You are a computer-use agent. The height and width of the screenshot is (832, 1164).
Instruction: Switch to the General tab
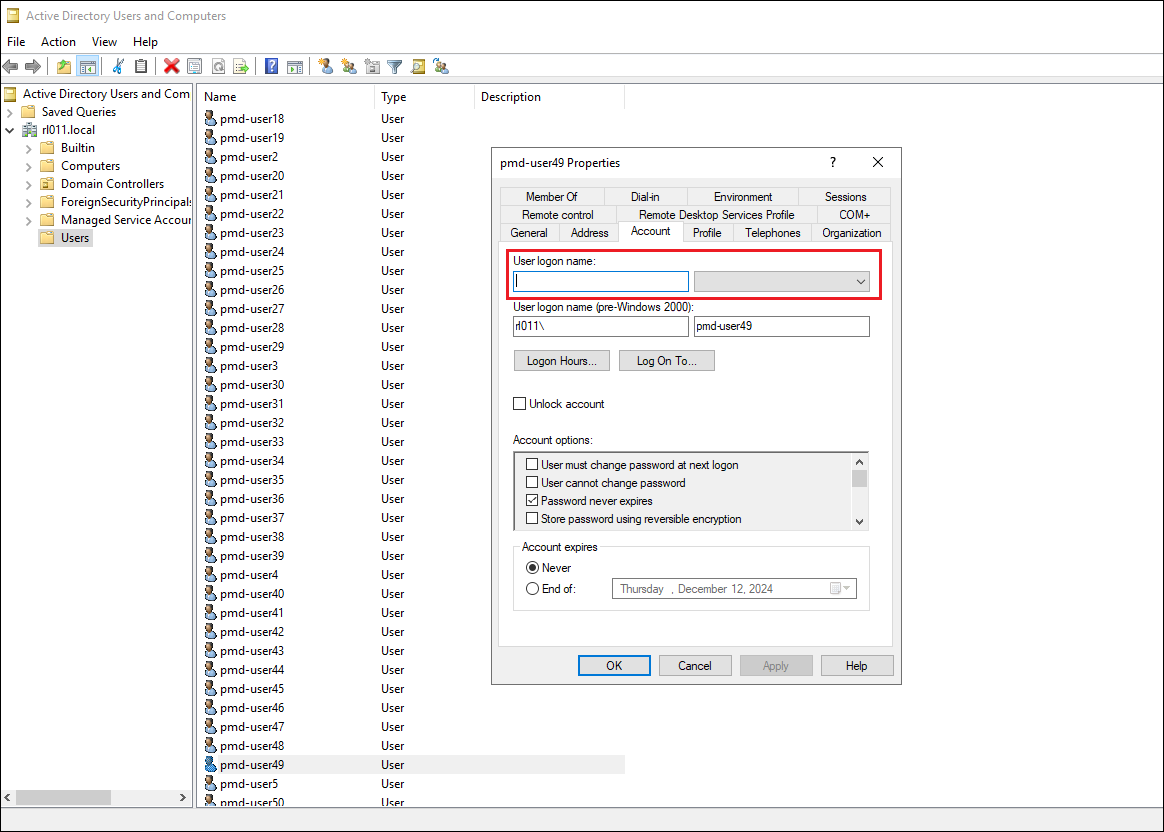[x=529, y=233]
